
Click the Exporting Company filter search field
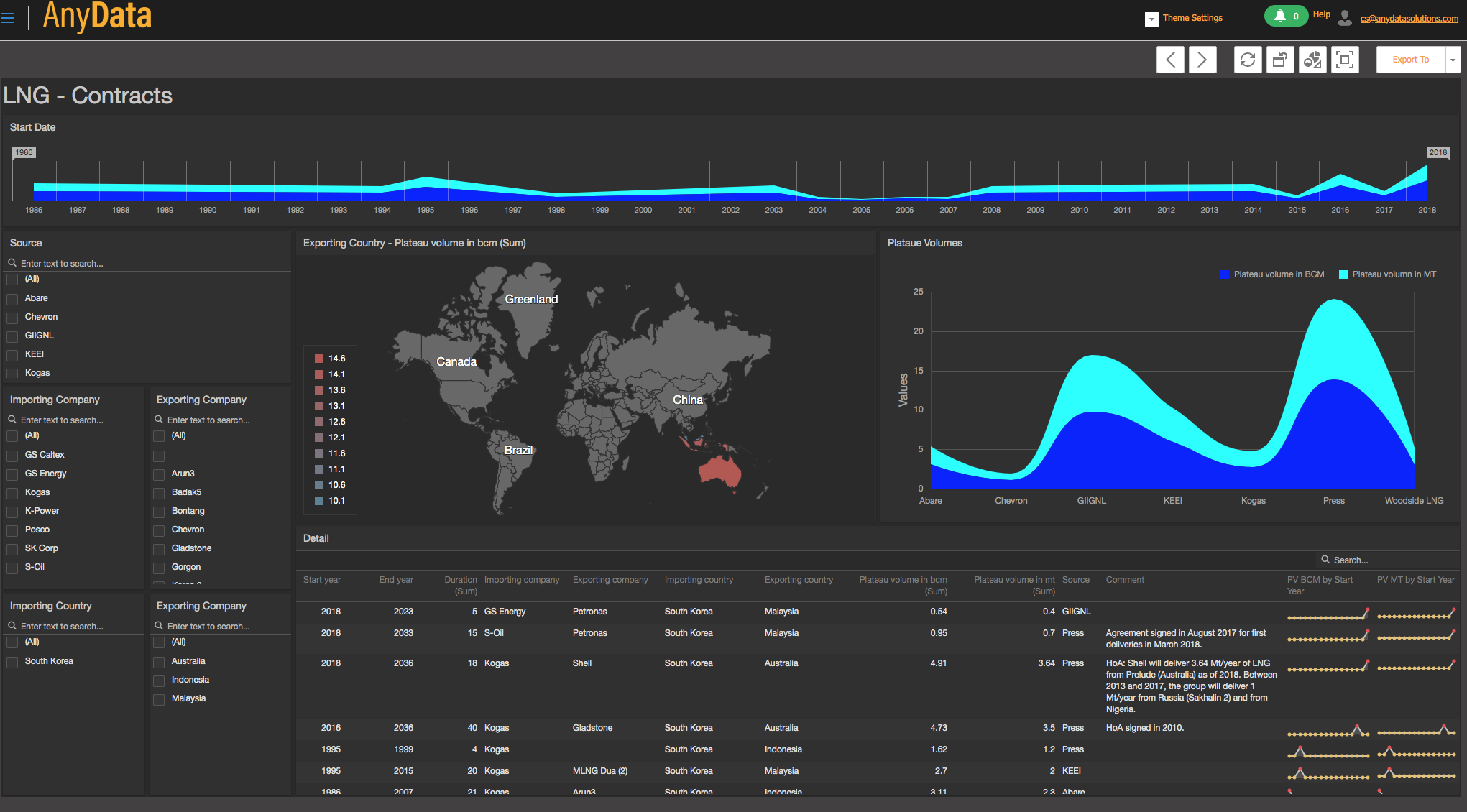pyautogui.click(x=221, y=420)
